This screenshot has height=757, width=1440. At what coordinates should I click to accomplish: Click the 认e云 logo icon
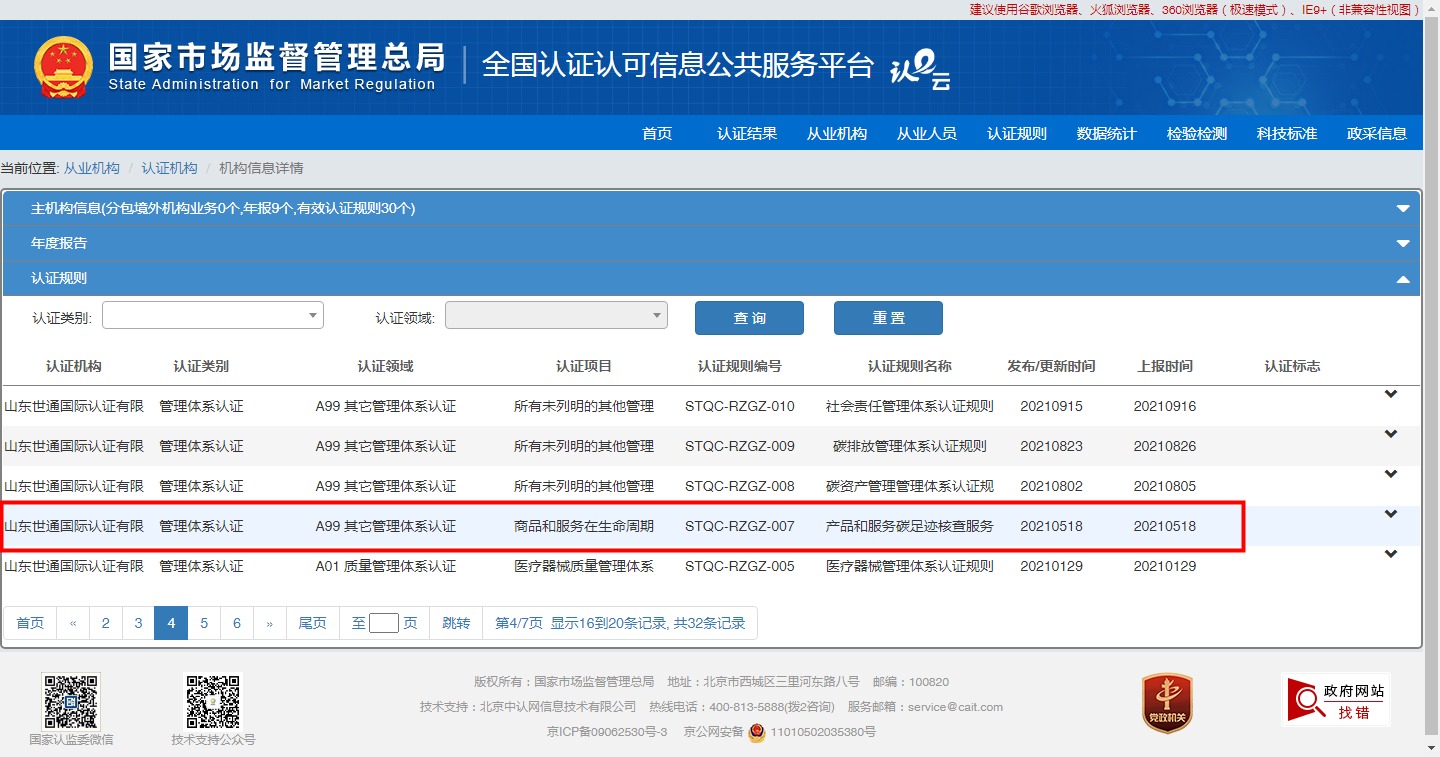click(920, 68)
